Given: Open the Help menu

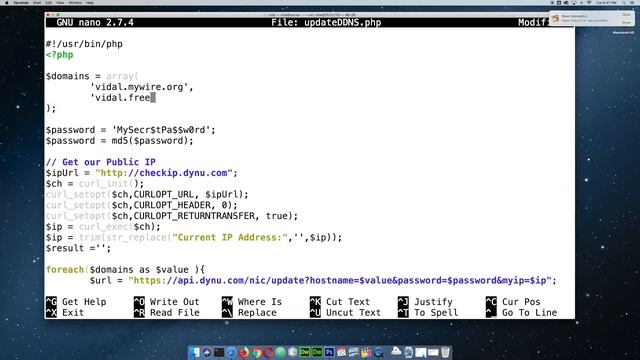Looking at the screenshot, I should tap(90, 2).
